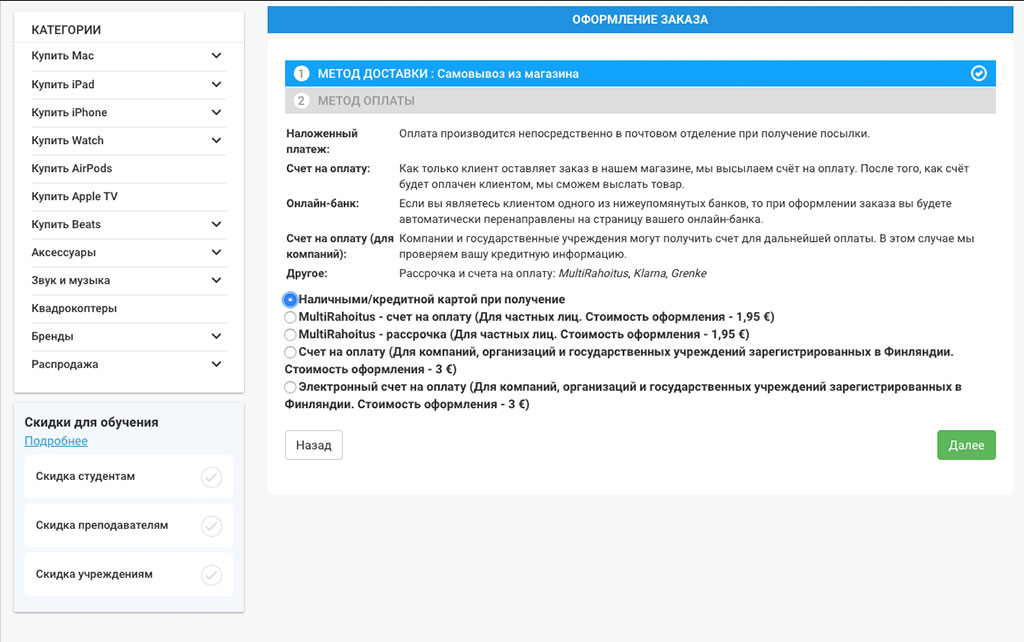Expand the Купить Mac category chevron
This screenshot has width=1024, height=642.
tap(216, 56)
